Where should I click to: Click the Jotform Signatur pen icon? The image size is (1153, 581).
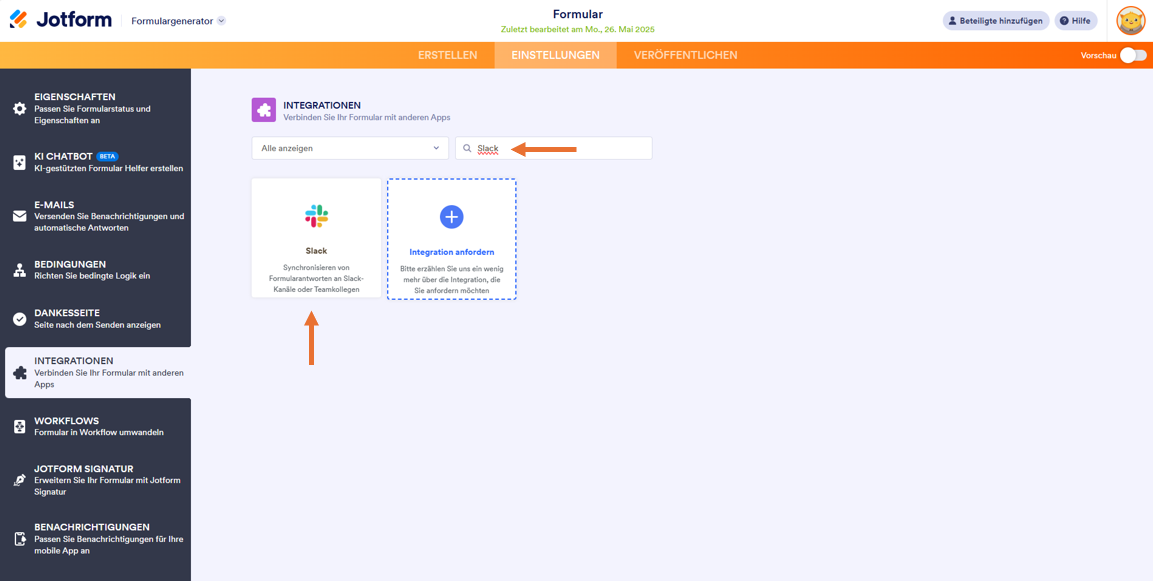(20, 480)
